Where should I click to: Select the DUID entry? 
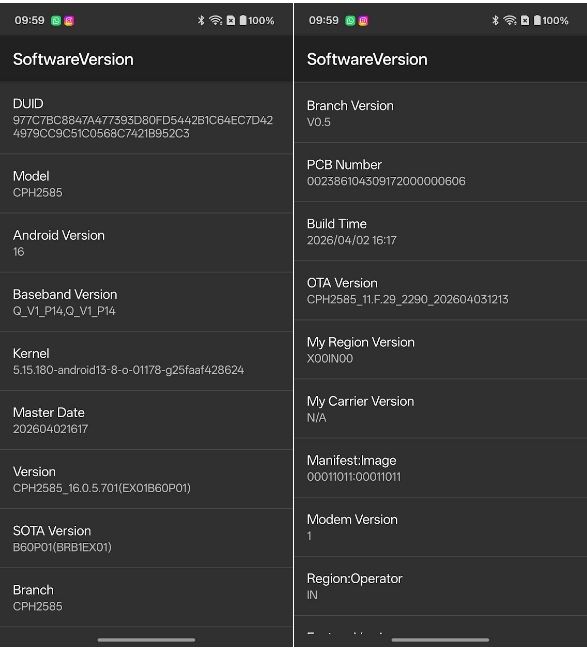pos(146,118)
